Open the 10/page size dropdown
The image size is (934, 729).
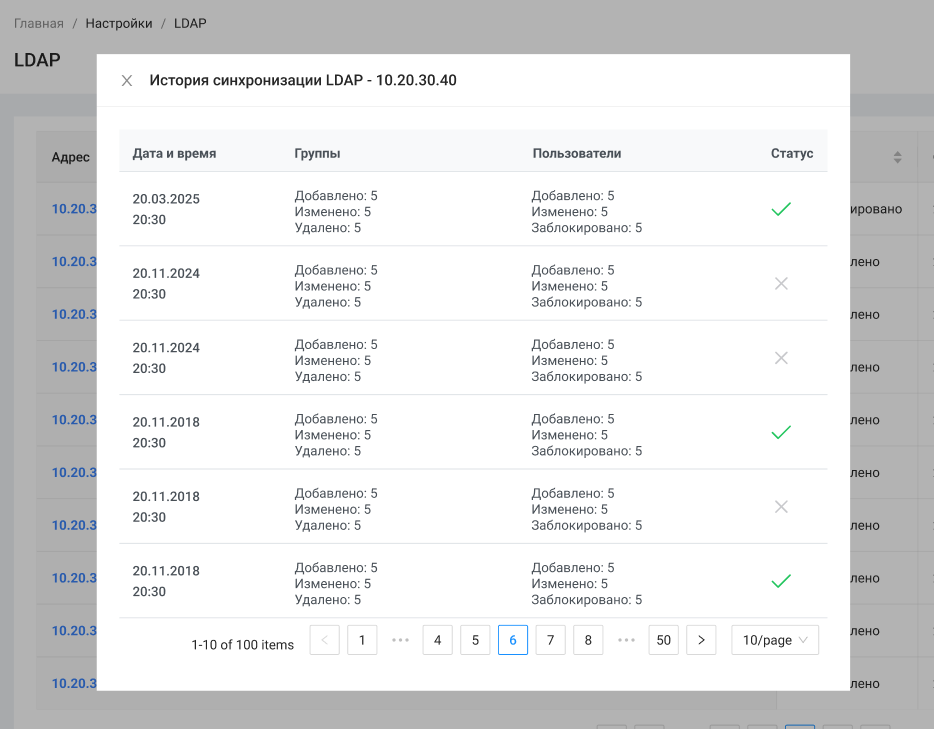click(x=775, y=640)
